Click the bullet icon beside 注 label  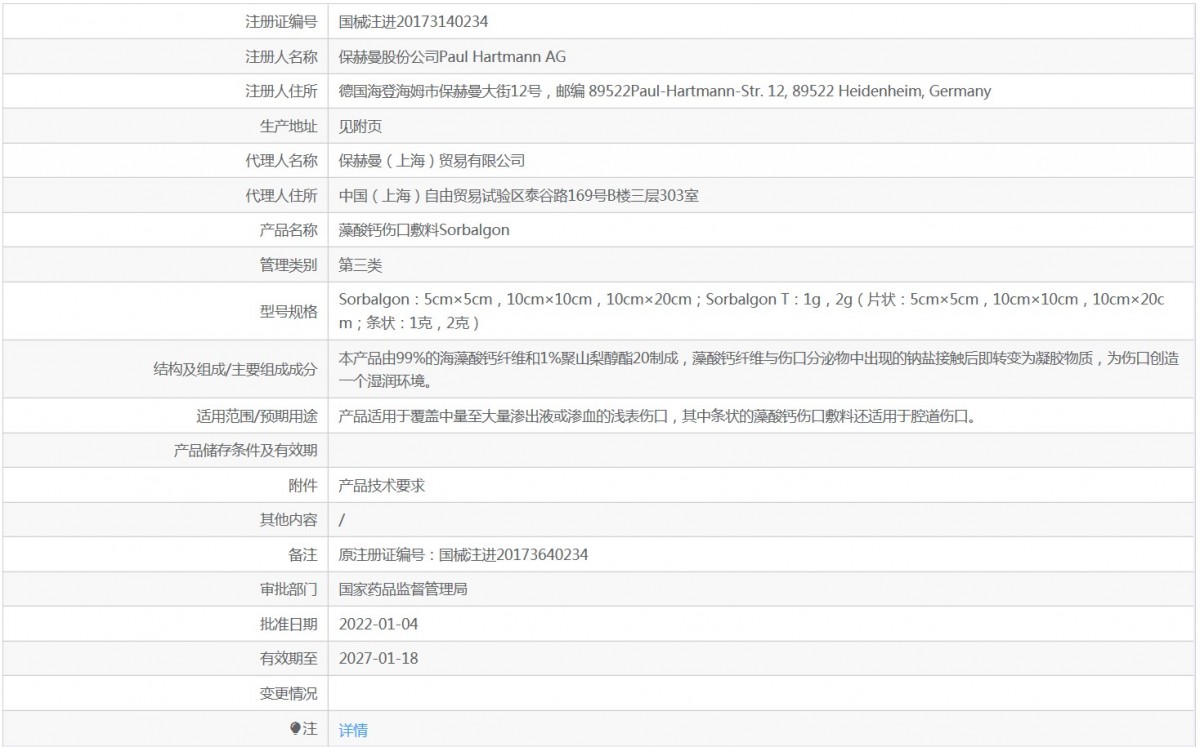295,729
